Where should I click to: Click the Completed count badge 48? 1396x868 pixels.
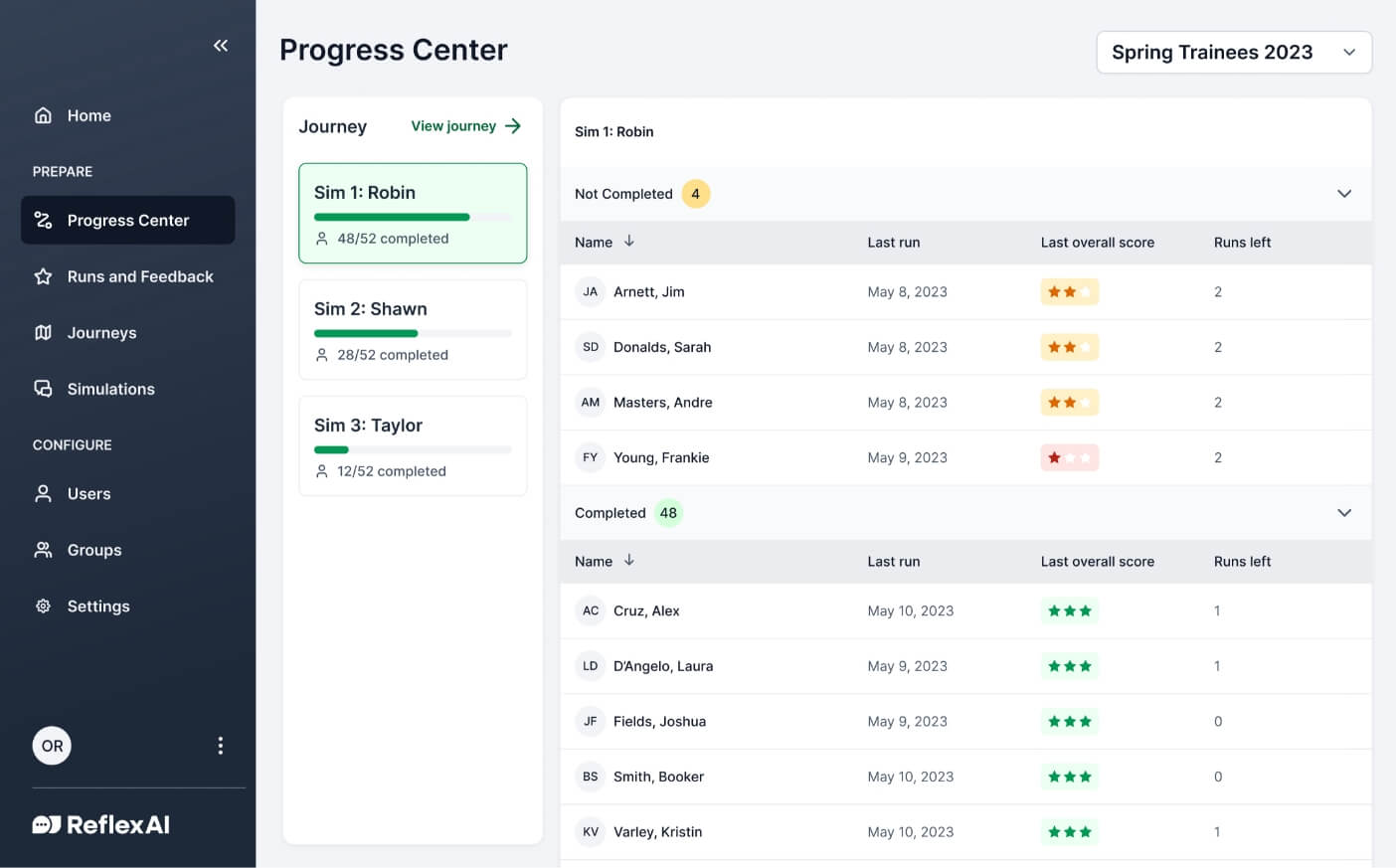click(x=668, y=513)
